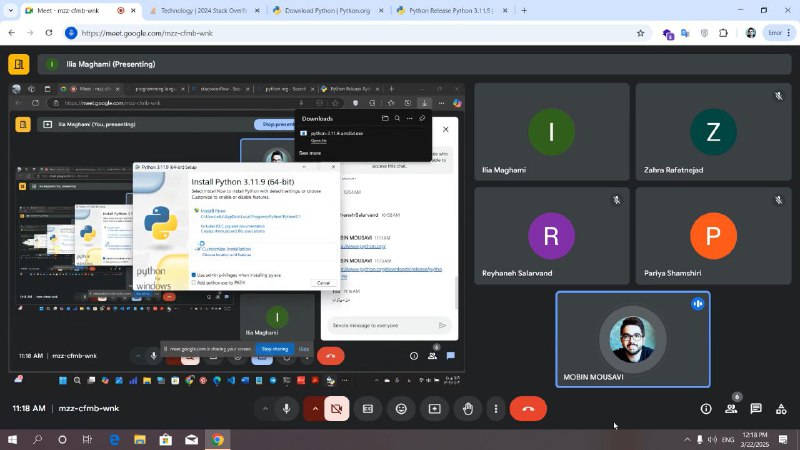Switch to Download Python tab
Screen dimensions: 800x450
(328, 10)
